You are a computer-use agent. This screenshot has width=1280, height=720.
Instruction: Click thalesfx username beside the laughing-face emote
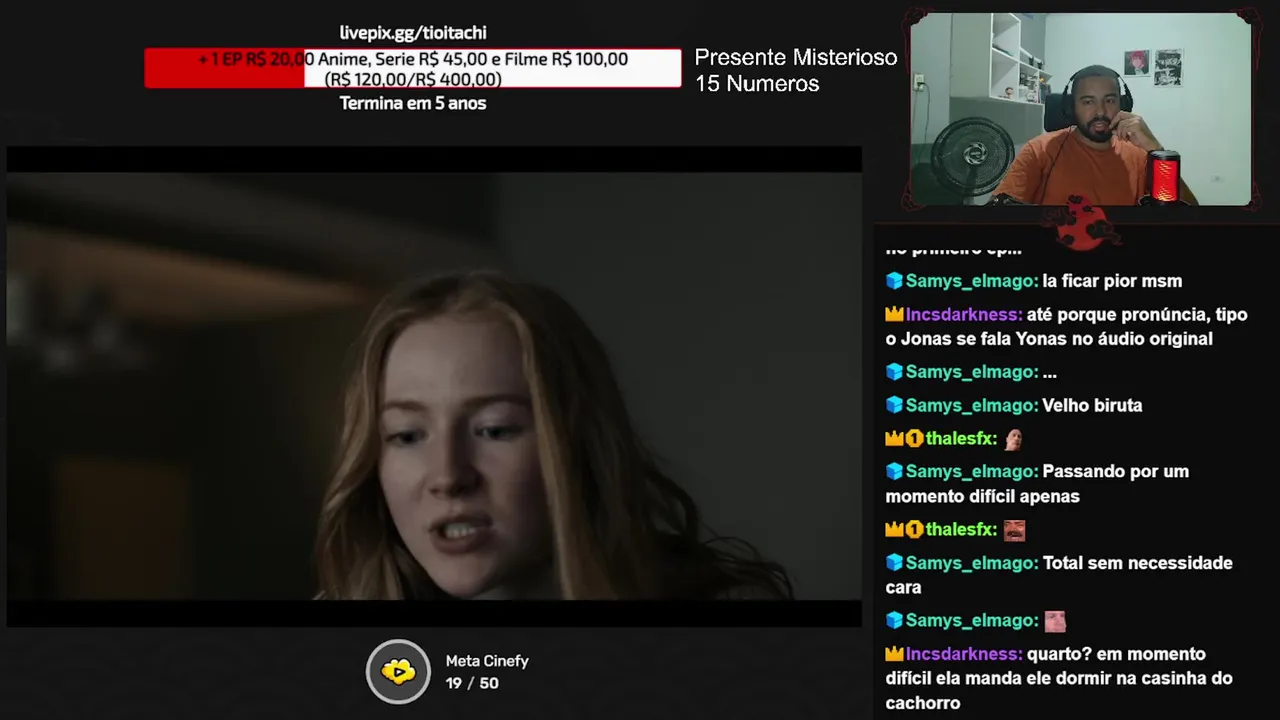coord(961,530)
